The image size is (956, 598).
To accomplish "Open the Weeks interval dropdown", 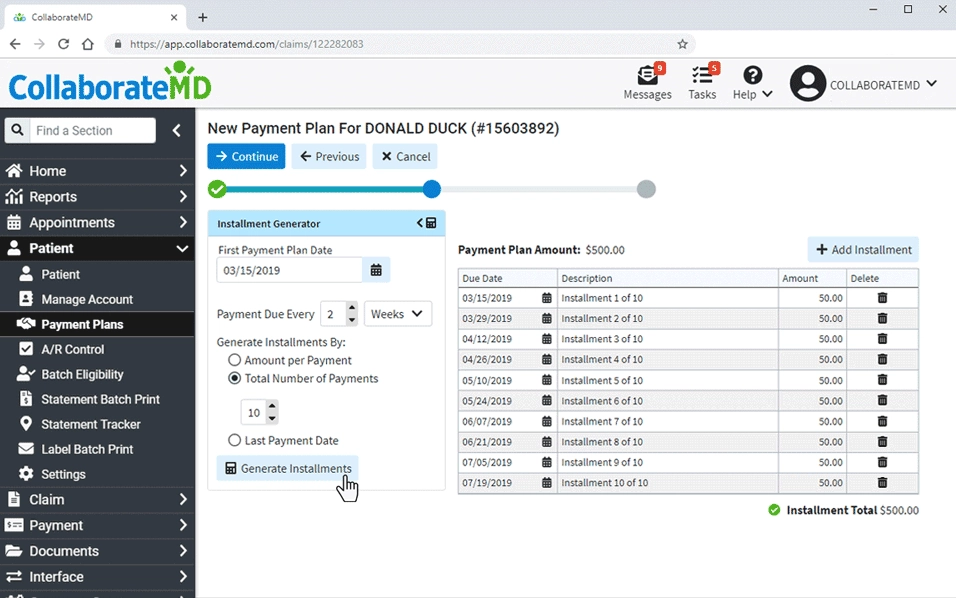I will coord(397,313).
